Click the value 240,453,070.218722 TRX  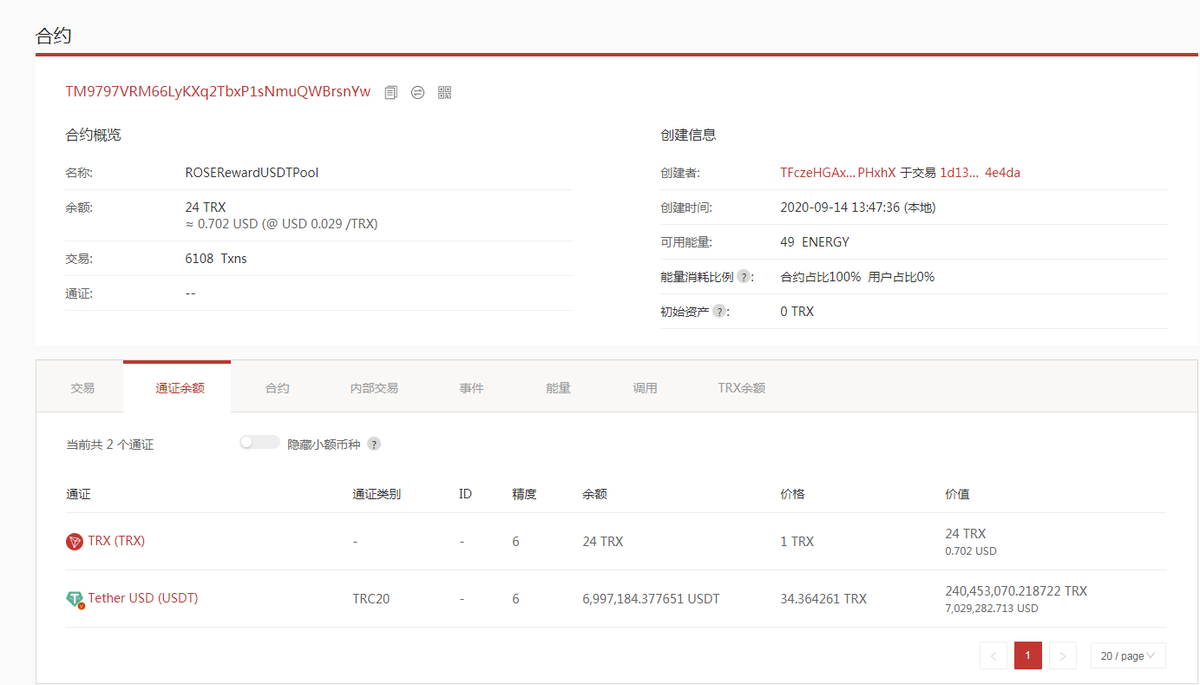click(x=1016, y=591)
